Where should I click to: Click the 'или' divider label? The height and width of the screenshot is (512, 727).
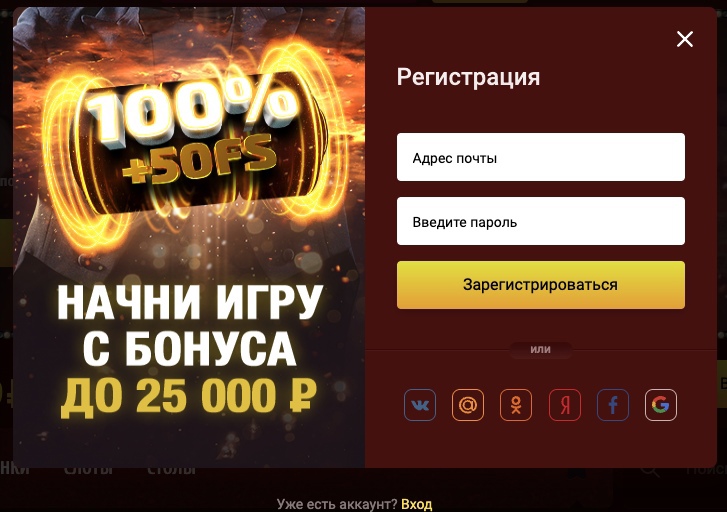pos(541,350)
